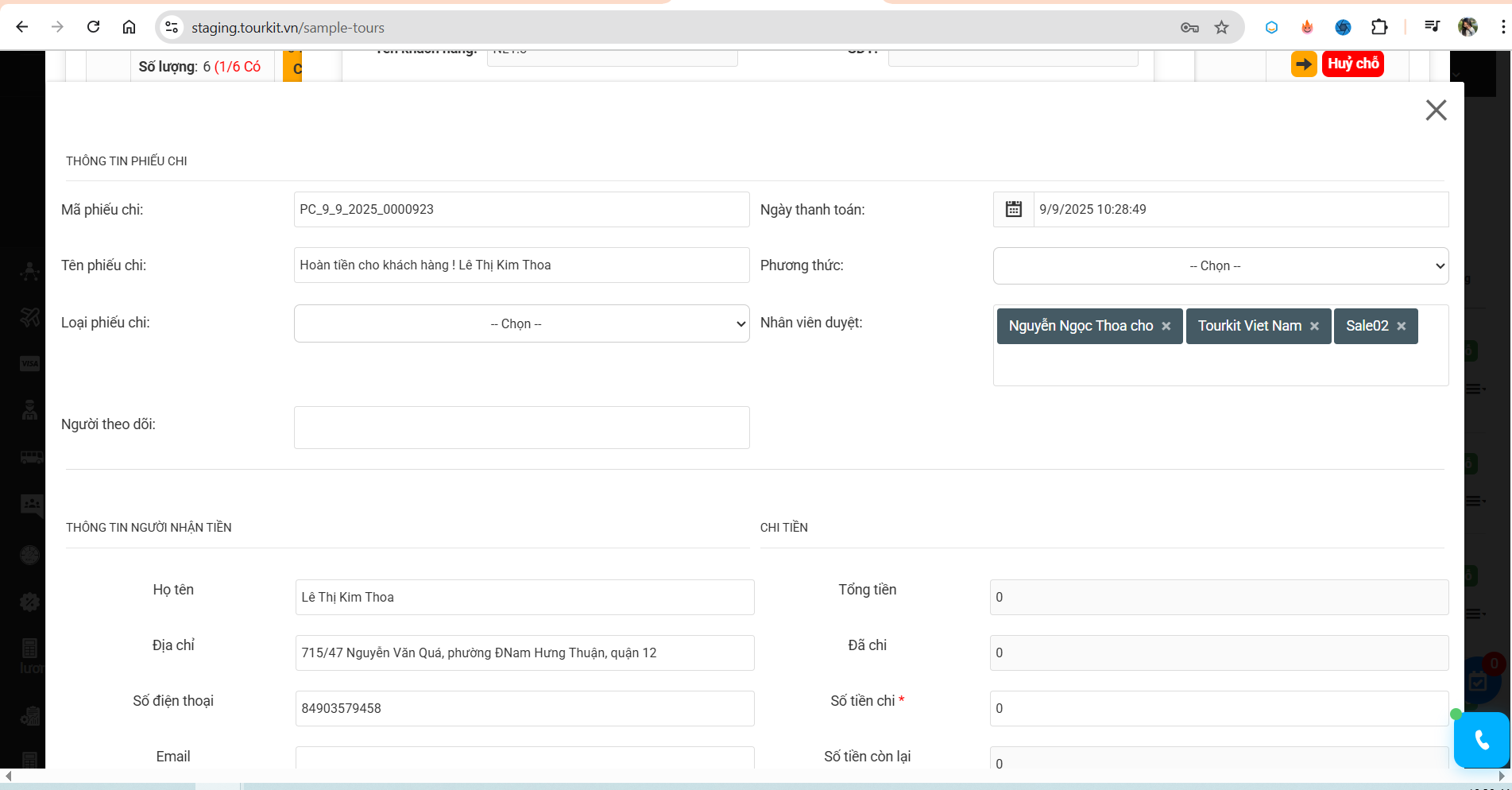Click the Số tiền chi input
The width and height of the screenshot is (1512, 790).
(1219, 708)
